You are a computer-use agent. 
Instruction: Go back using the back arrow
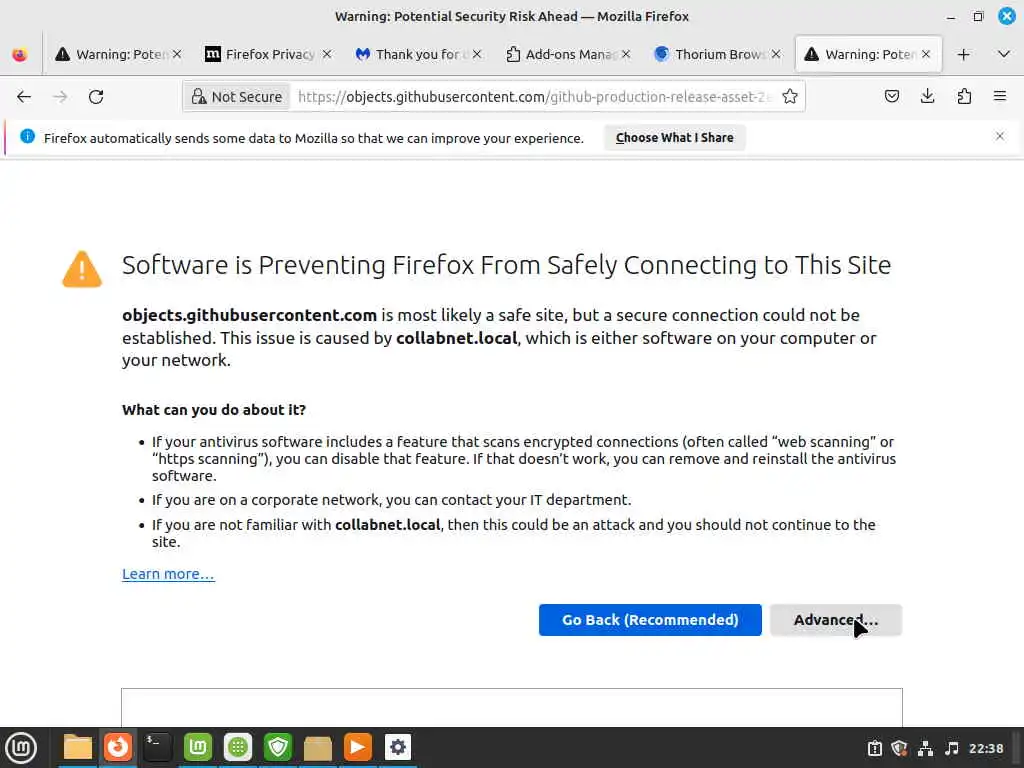tap(24, 97)
